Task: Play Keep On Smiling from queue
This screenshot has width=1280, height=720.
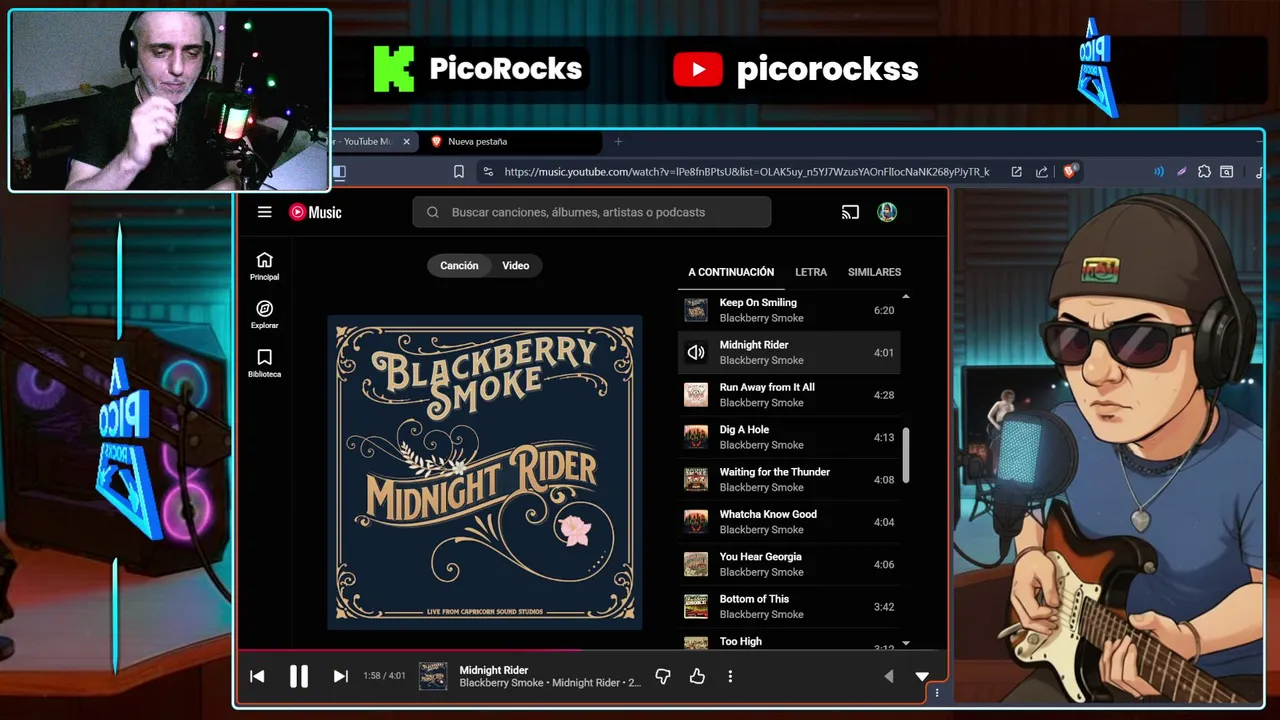Action: coord(789,310)
